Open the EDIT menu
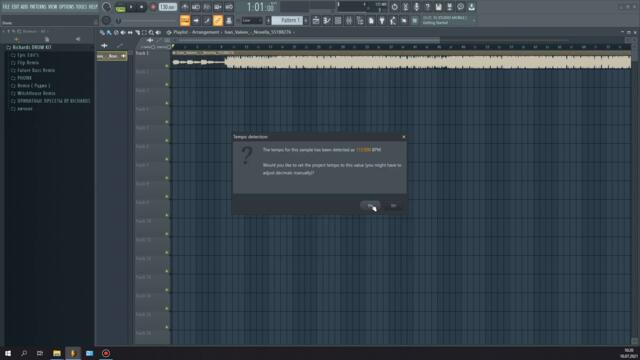This screenshot has width=640, height=360. (15, 7)
